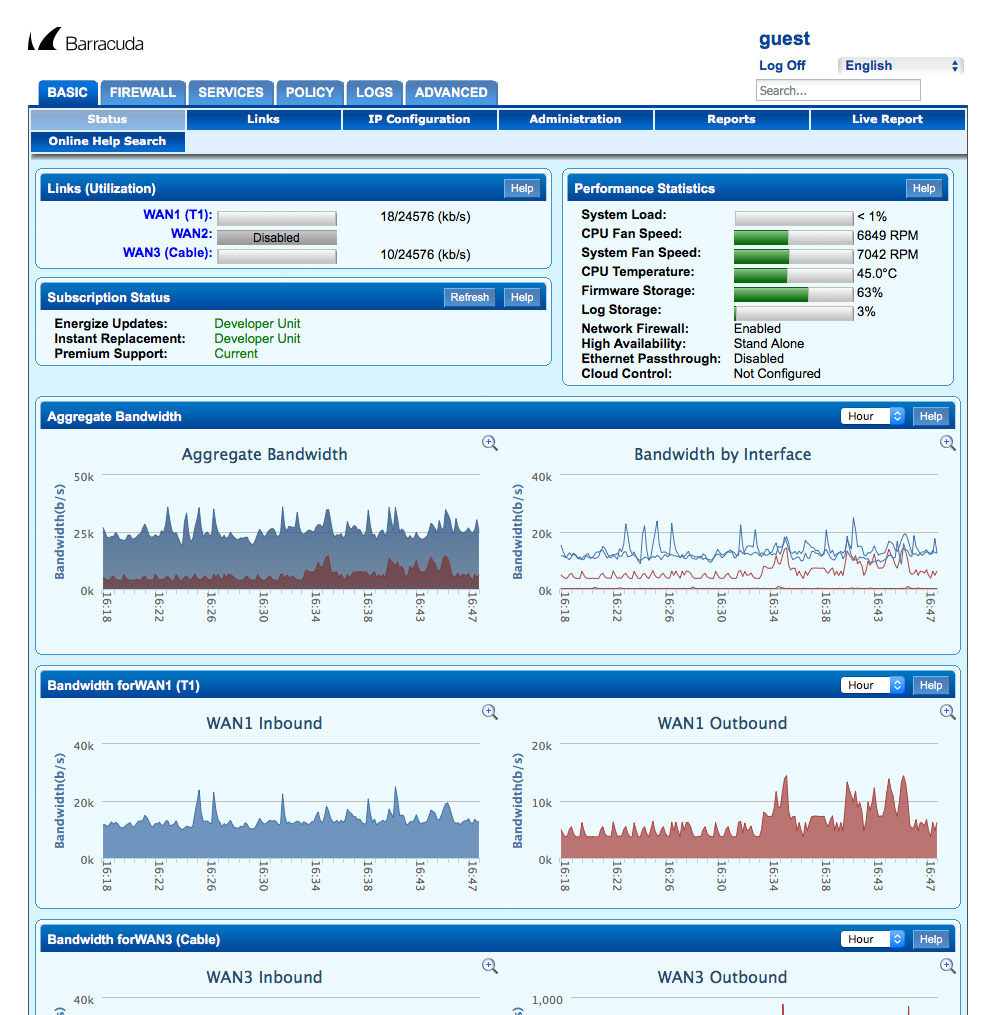Click the Log Off link

point(782,65)
